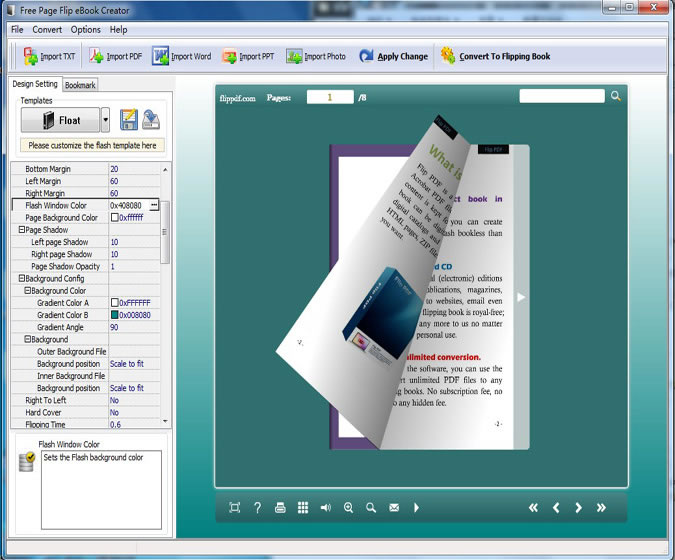Click the print icon in viewer toolbar
This screenshot has width=675, height=560.
point(280,508)
